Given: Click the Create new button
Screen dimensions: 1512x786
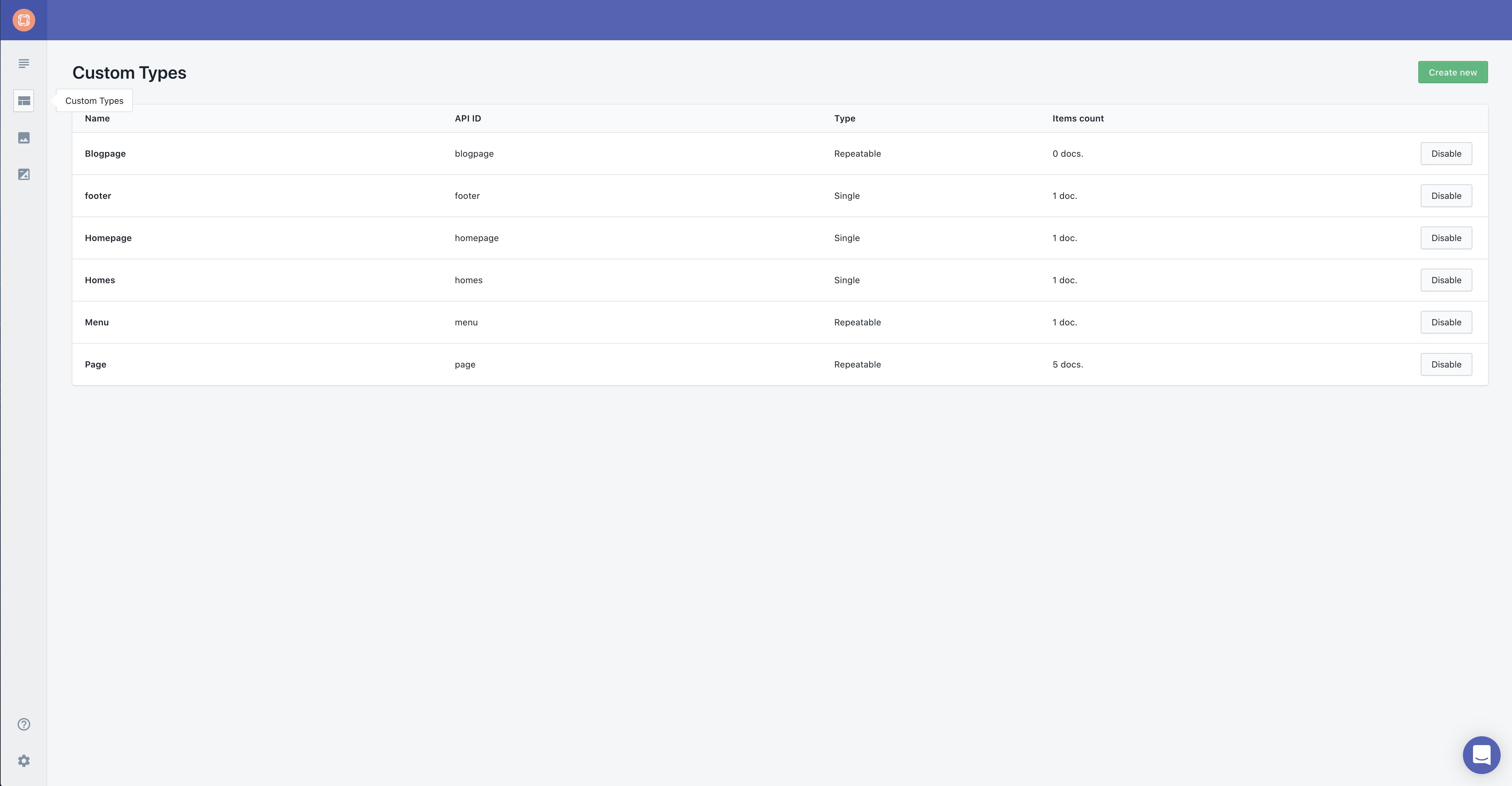Looking at the screenshot, I should coord(1452,72).
